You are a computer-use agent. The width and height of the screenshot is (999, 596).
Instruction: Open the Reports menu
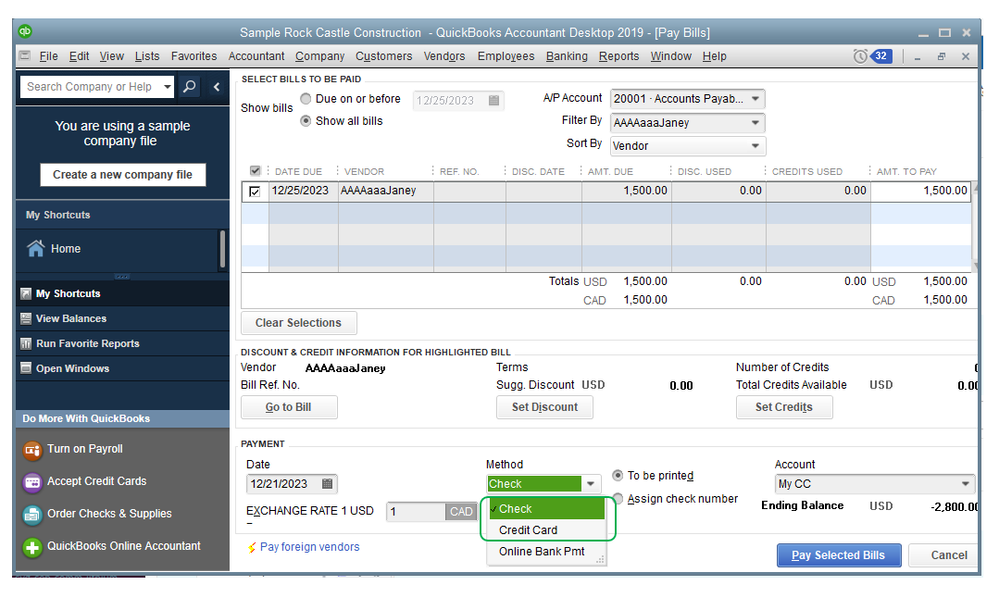619,56
